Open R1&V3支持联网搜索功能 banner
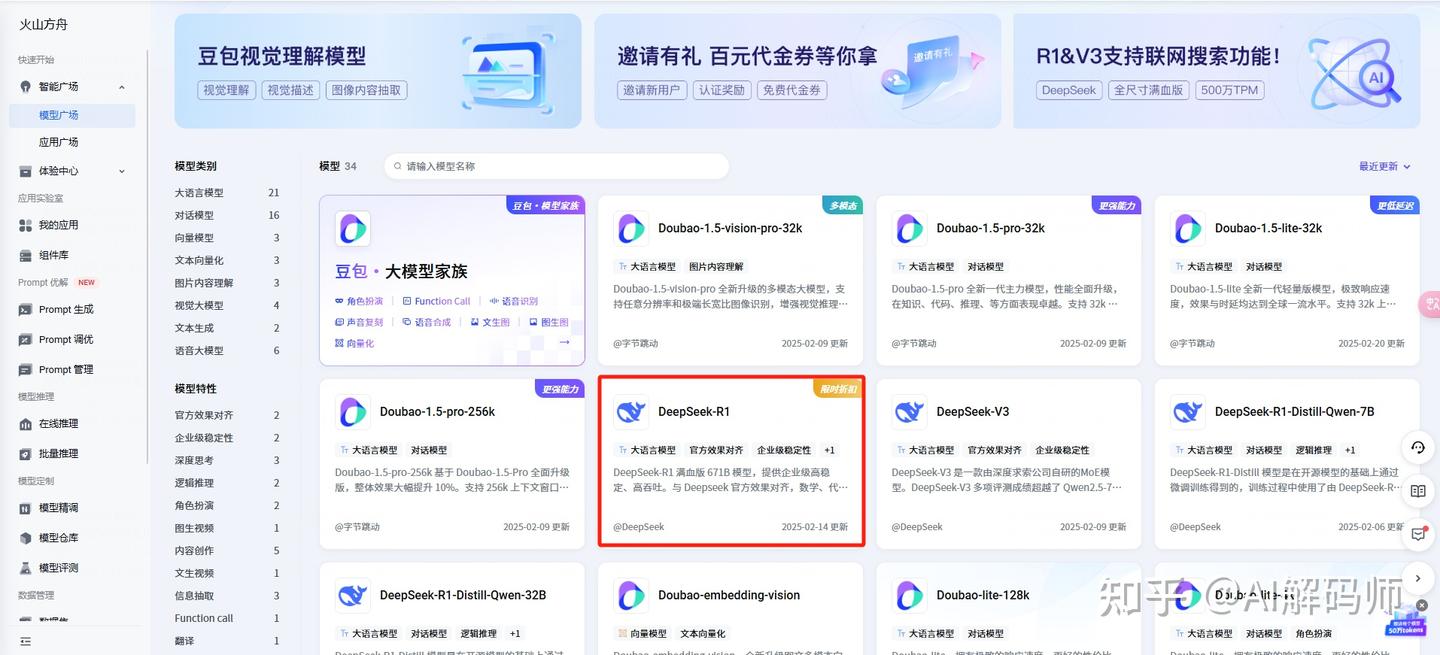Screen dimensions: 1440x655 tap(1217, 71)
